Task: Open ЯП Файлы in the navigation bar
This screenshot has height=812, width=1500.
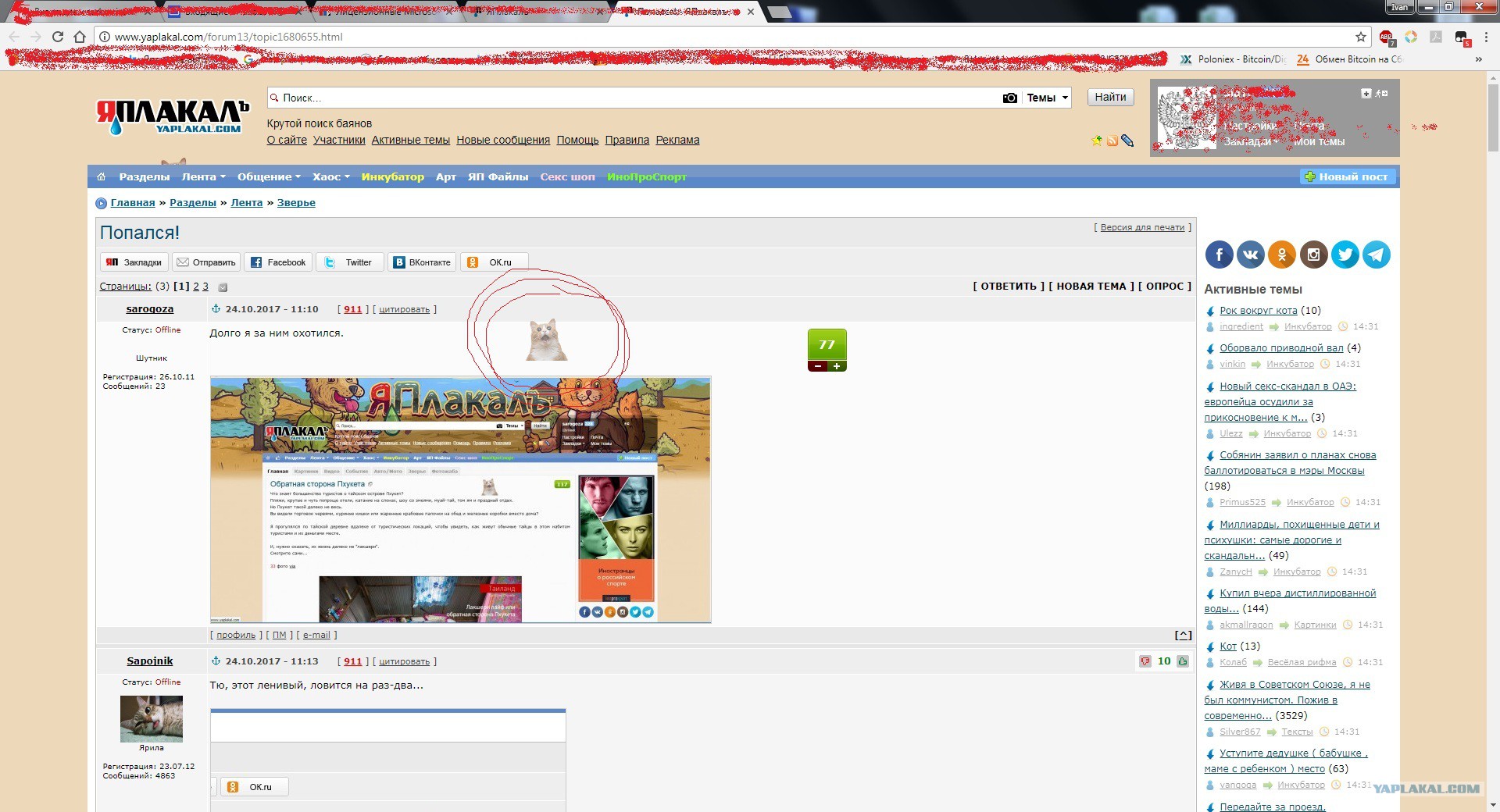Action: [498, 177]
